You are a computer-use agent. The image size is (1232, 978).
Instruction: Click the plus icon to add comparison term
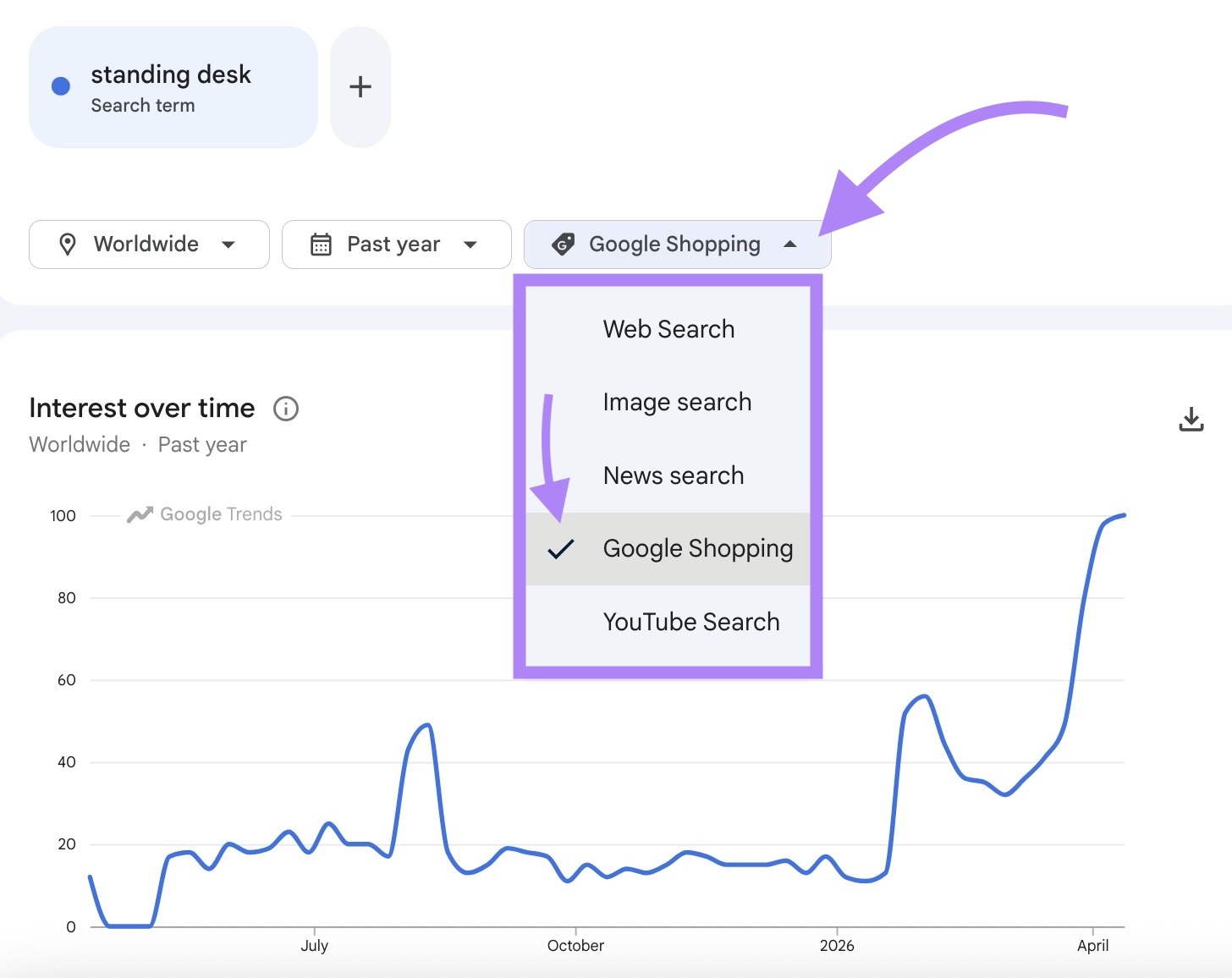tap(360, 85)
